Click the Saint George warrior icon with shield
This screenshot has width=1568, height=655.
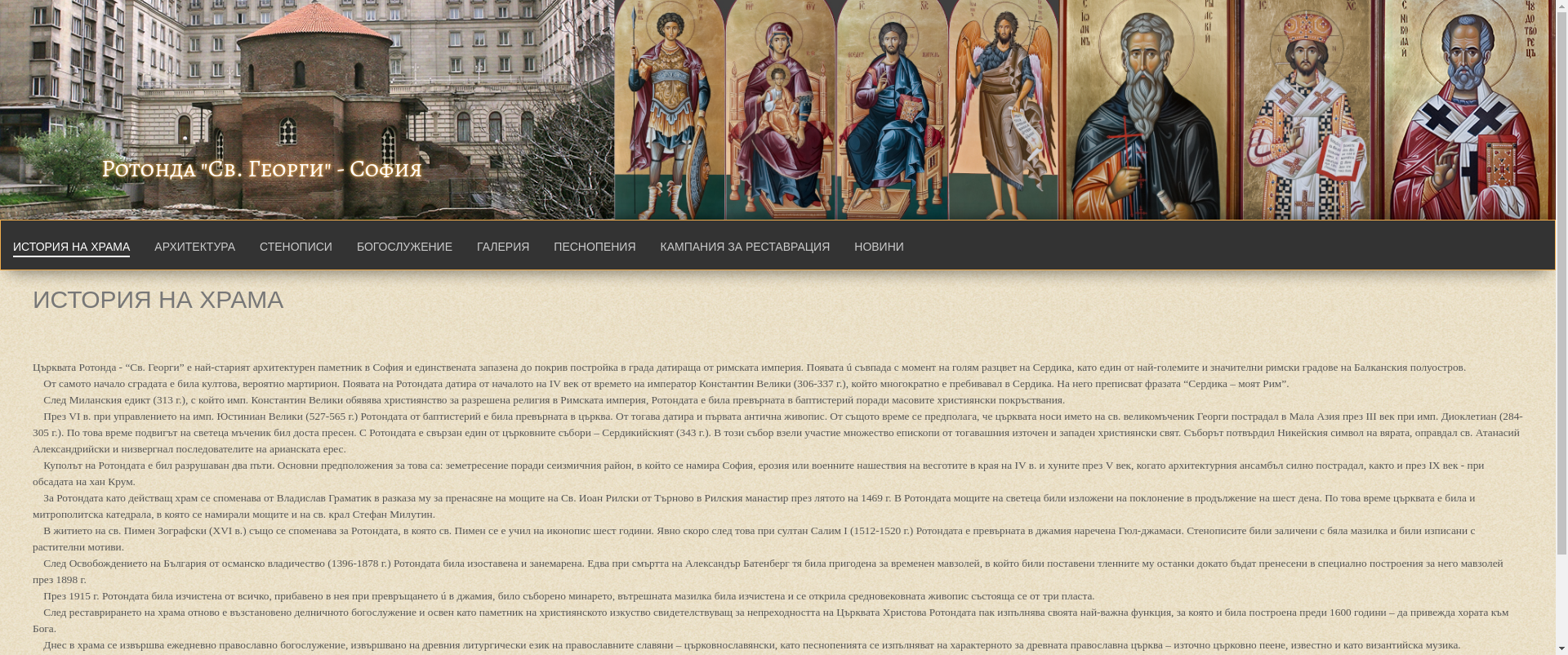pyautogui.click(x=670, y=110)
